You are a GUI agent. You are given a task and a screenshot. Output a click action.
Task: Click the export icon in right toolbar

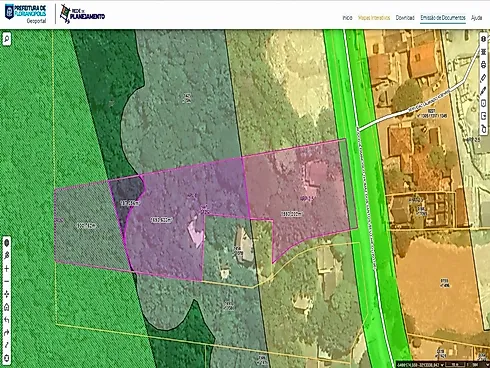[x=484, y=116]
